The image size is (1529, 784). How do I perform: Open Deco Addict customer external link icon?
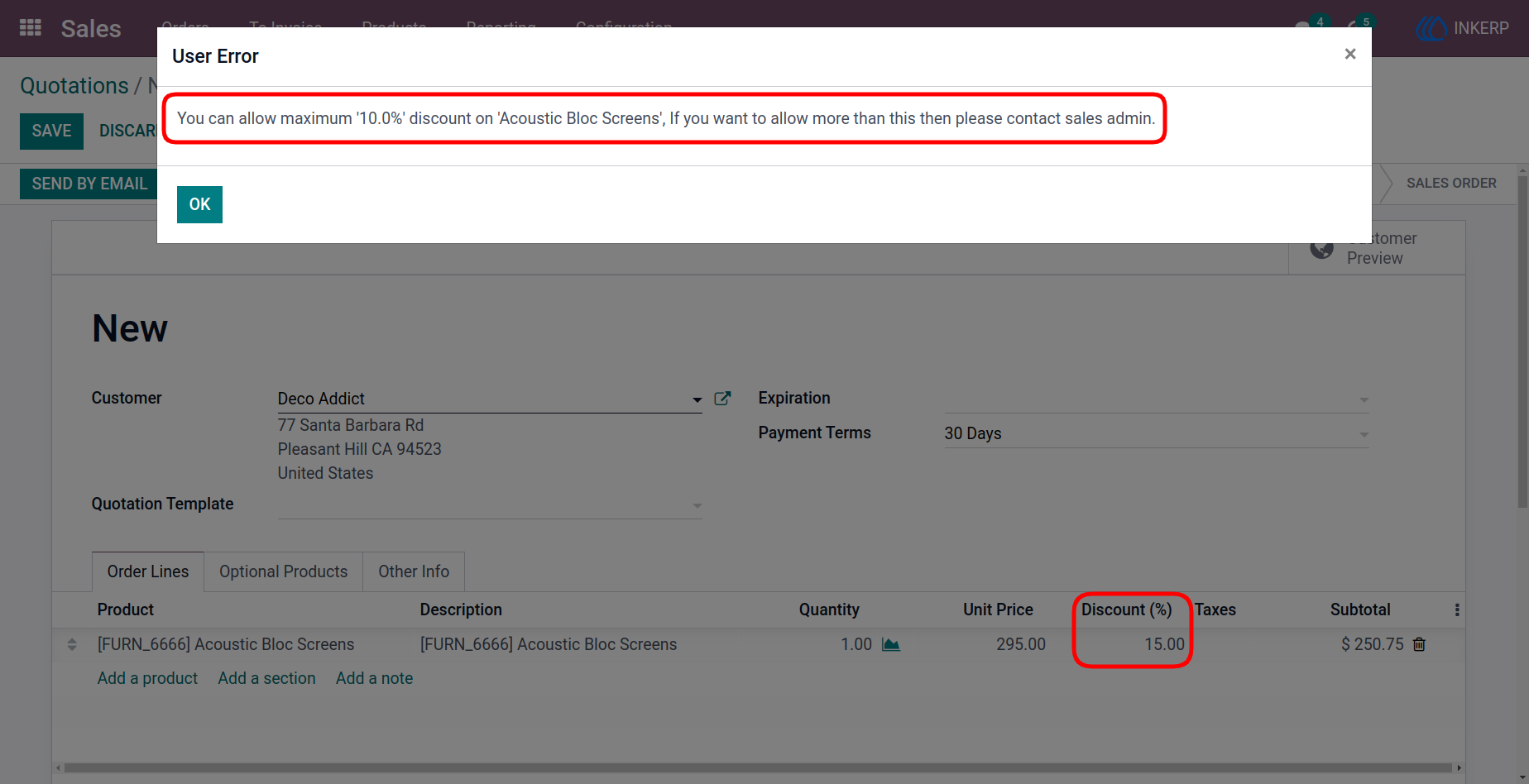[x=722, y=399]
